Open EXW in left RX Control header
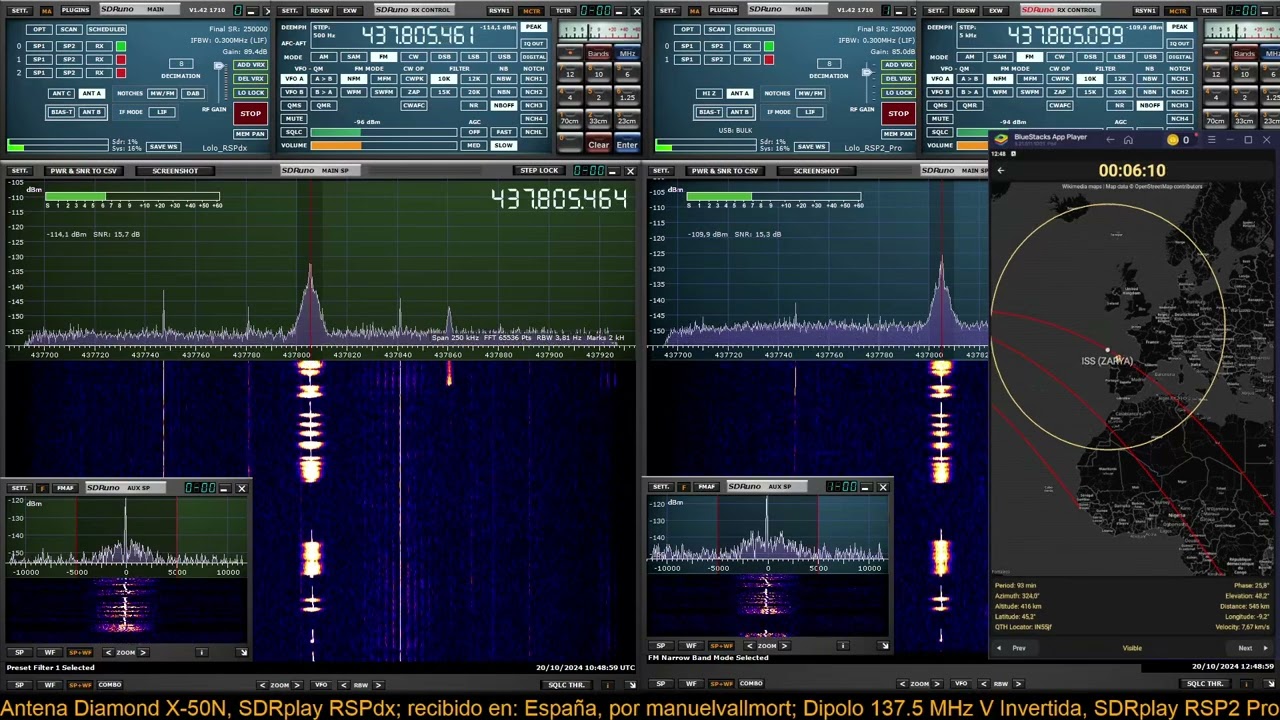The image size is (1280, 720). pyautogui.click(x=350, y=10)
